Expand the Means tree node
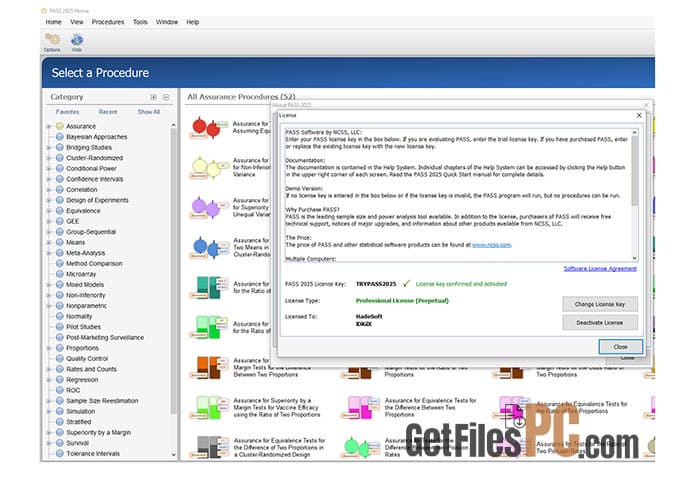The image size is (700, 487). (49, 242)
